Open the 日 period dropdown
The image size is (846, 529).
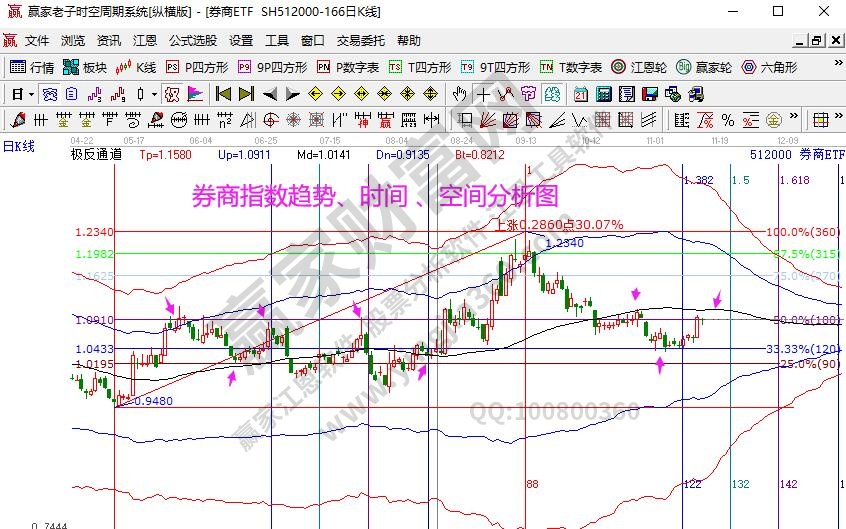[x=23, y=94]
